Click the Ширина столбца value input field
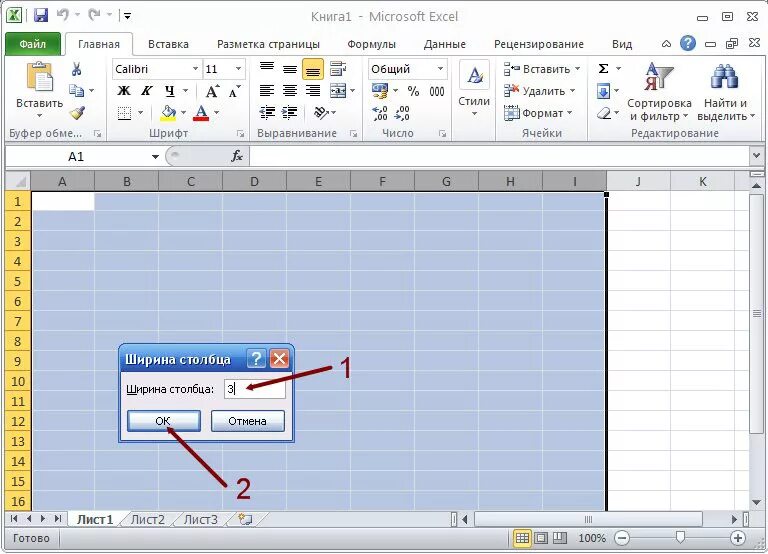The width and height of the screenshot is (768, 554). click(255, 389)
